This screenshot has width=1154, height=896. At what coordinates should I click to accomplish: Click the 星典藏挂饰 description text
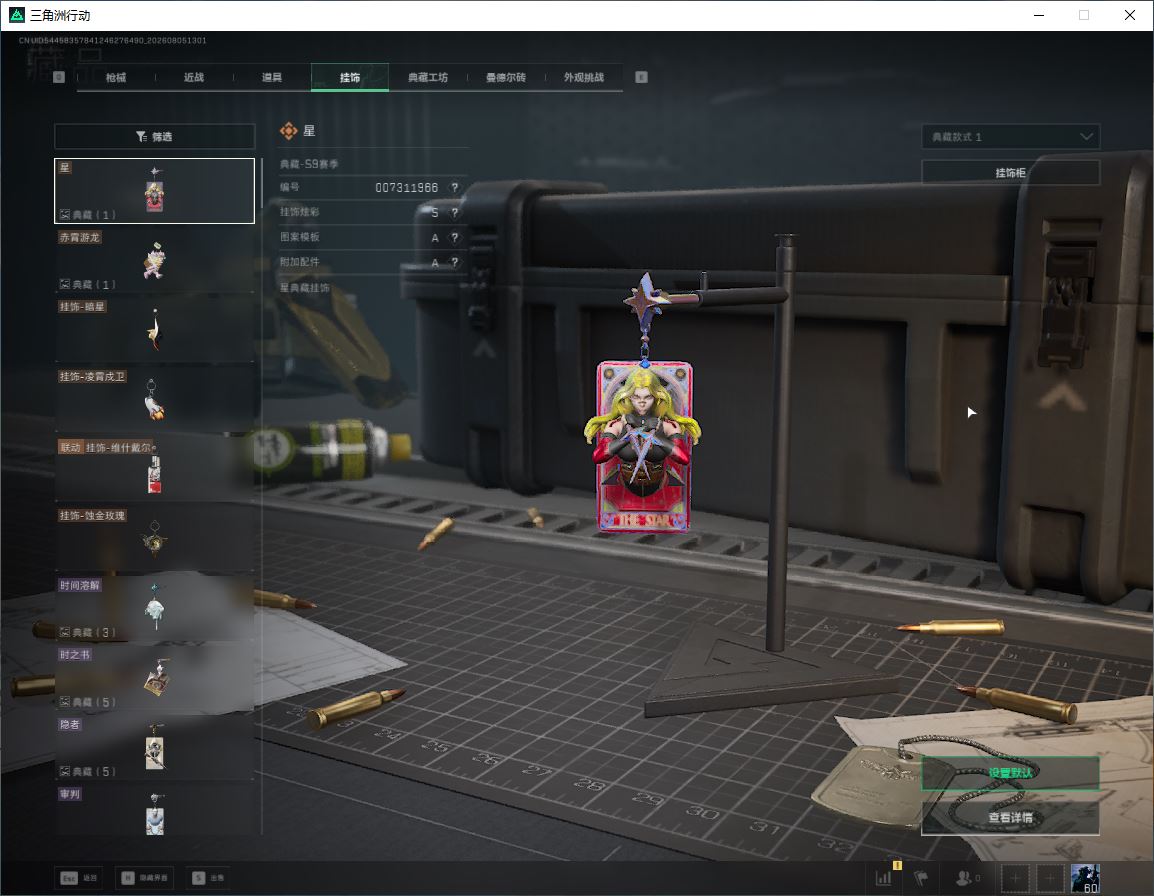pyautogui.click(x=304, y=288)
